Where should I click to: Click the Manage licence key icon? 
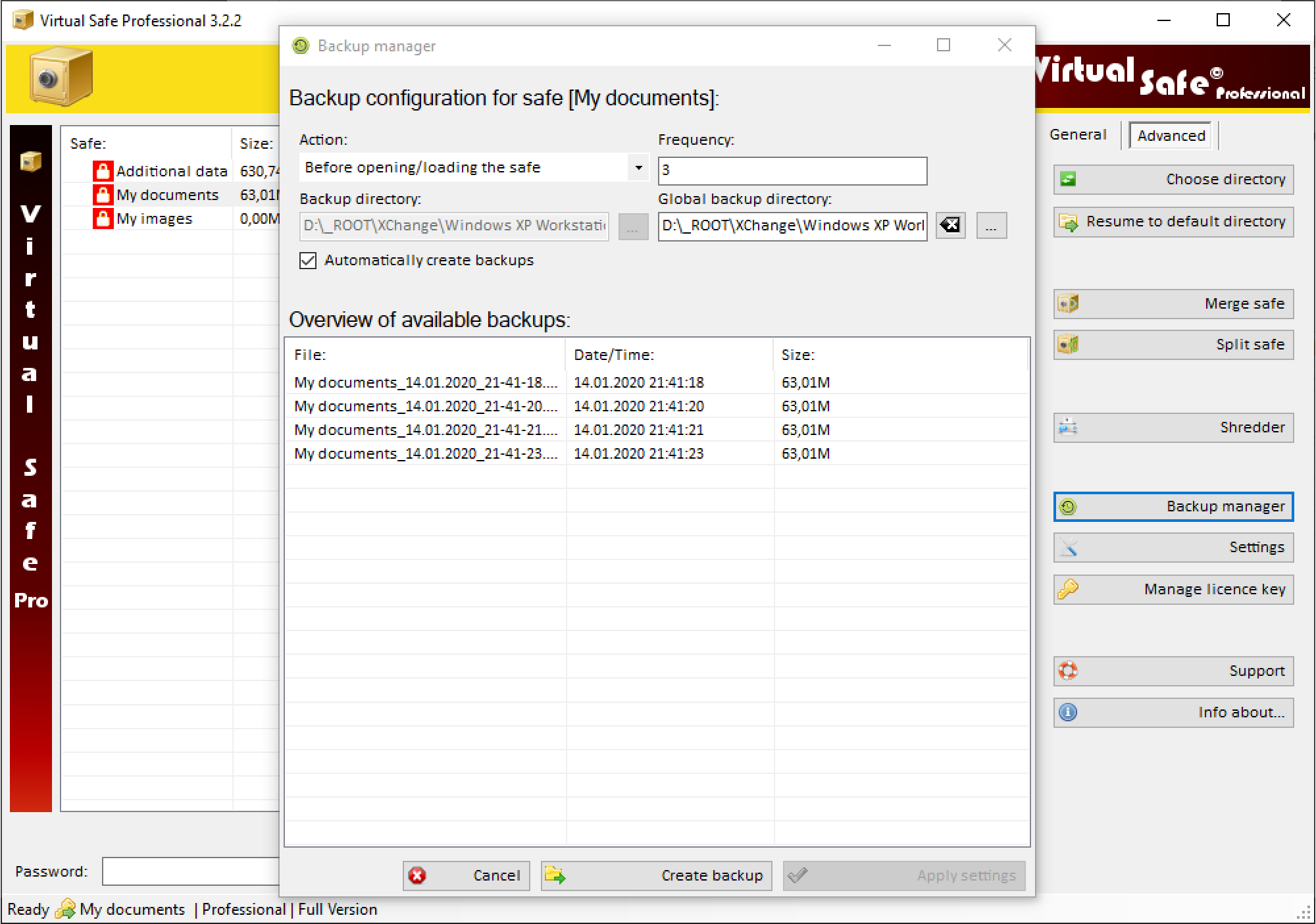(x=1068, y=589)
